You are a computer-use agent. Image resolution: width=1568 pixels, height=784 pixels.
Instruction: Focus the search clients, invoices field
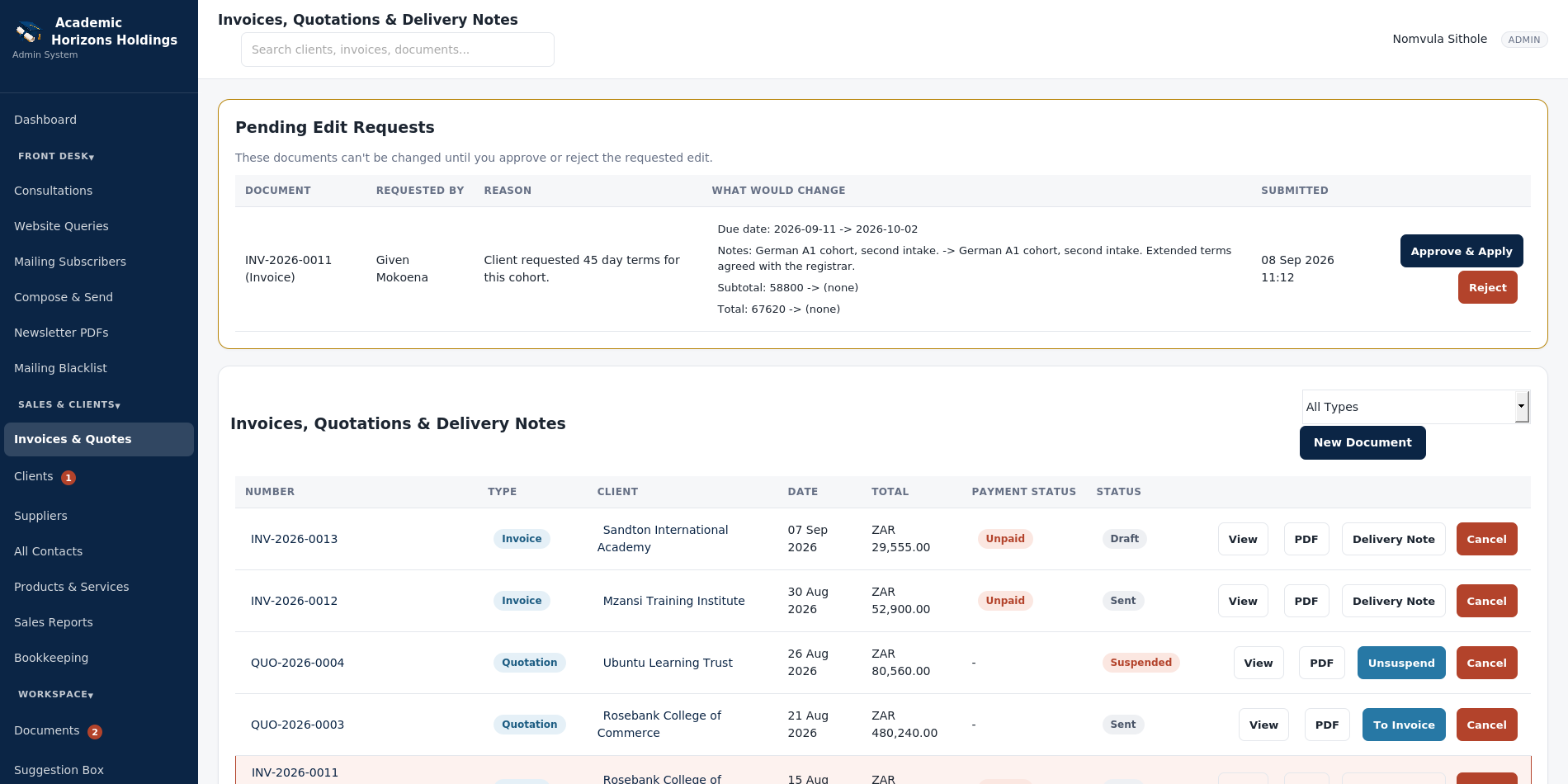(398, 50)
